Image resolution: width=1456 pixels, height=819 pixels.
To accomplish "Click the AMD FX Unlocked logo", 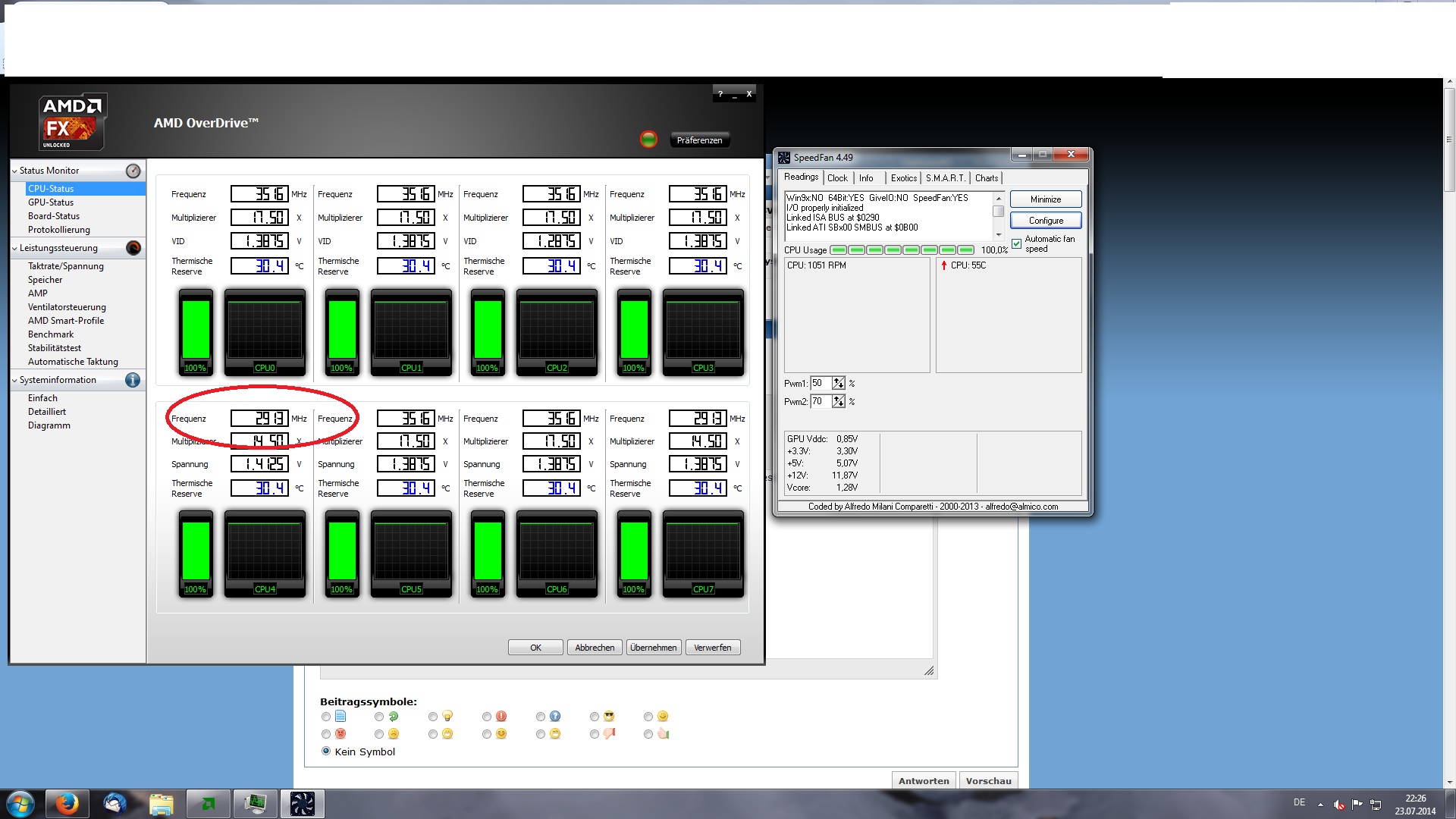I will [73, 122].
